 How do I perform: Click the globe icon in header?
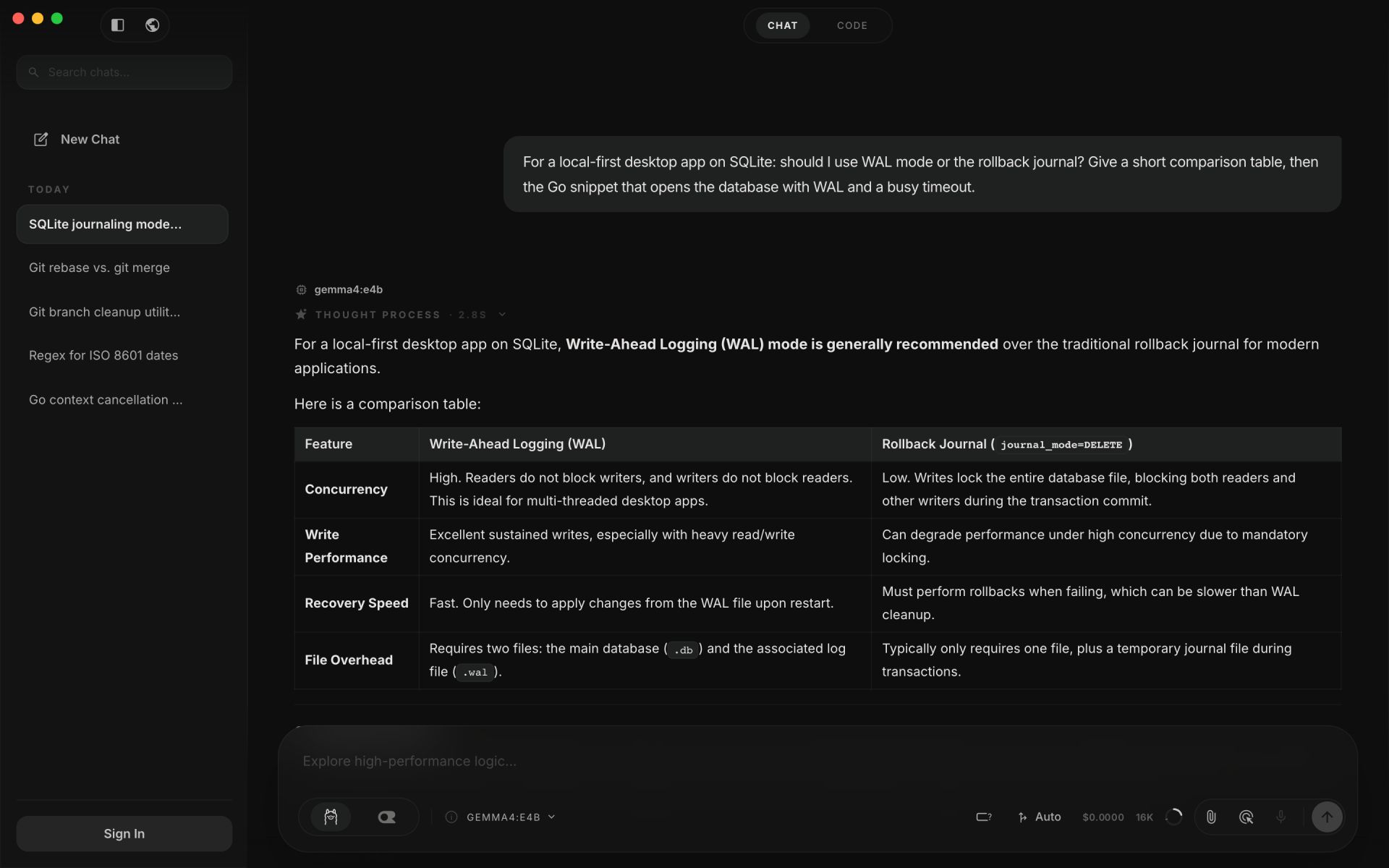coord(152,25)
